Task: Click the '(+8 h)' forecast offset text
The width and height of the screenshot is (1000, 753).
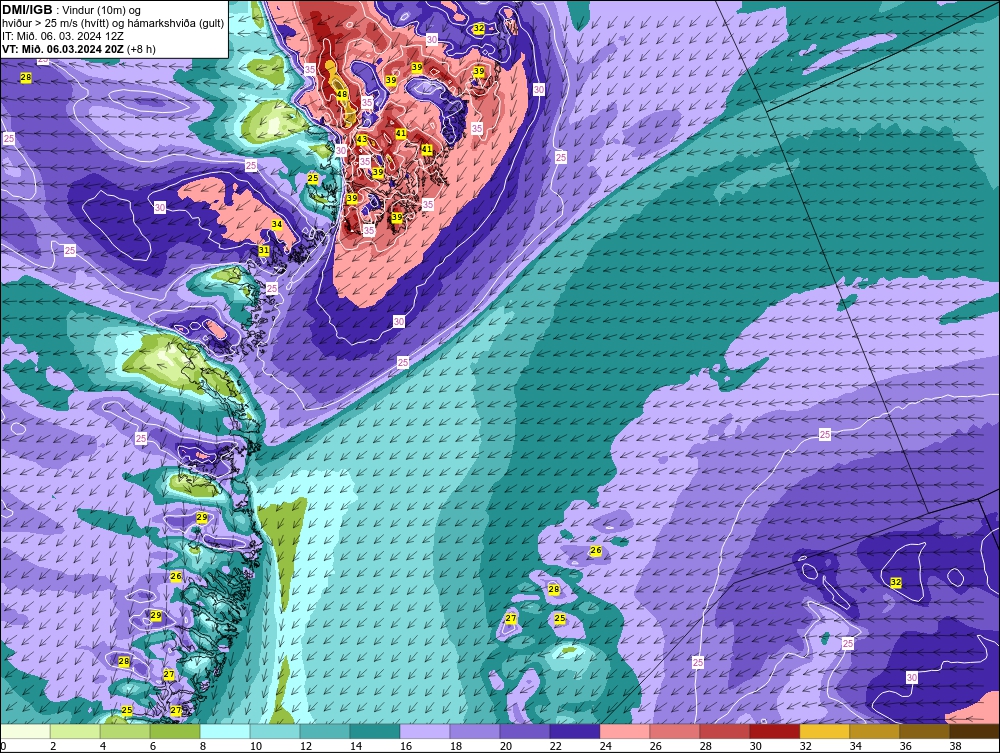Action: pyautogui.click(x=141, y=49)
